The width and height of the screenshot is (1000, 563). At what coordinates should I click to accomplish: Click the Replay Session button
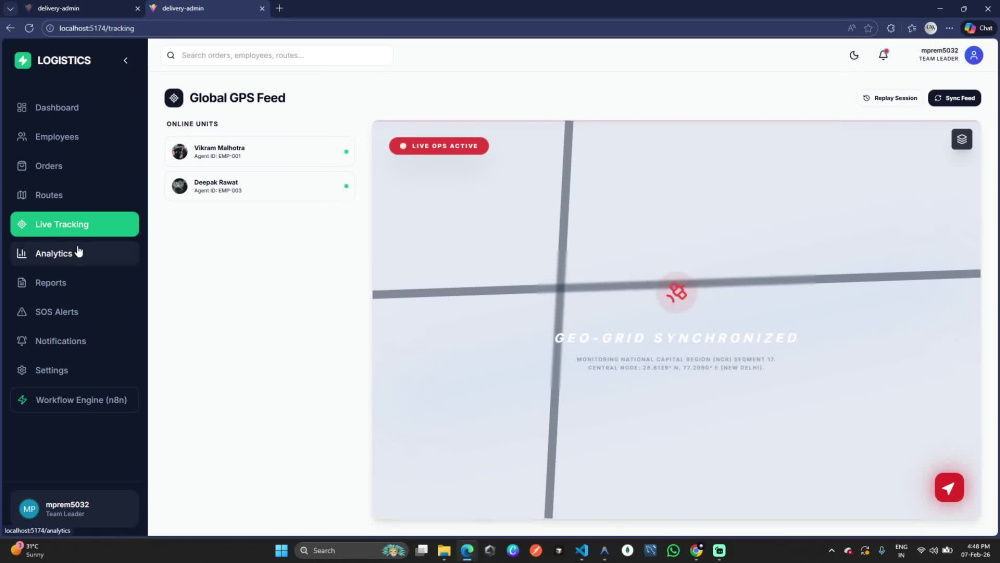click(x=890, y=98)
